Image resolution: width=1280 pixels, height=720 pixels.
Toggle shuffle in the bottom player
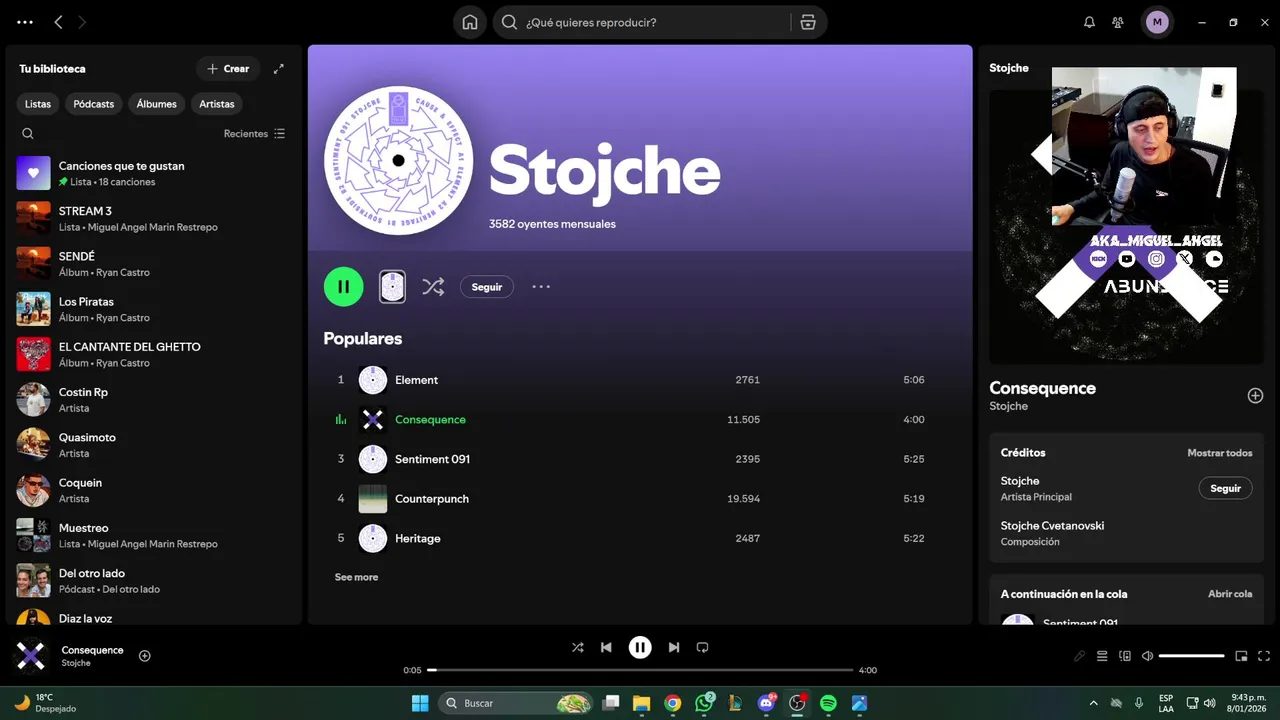(x=577, y=647)
